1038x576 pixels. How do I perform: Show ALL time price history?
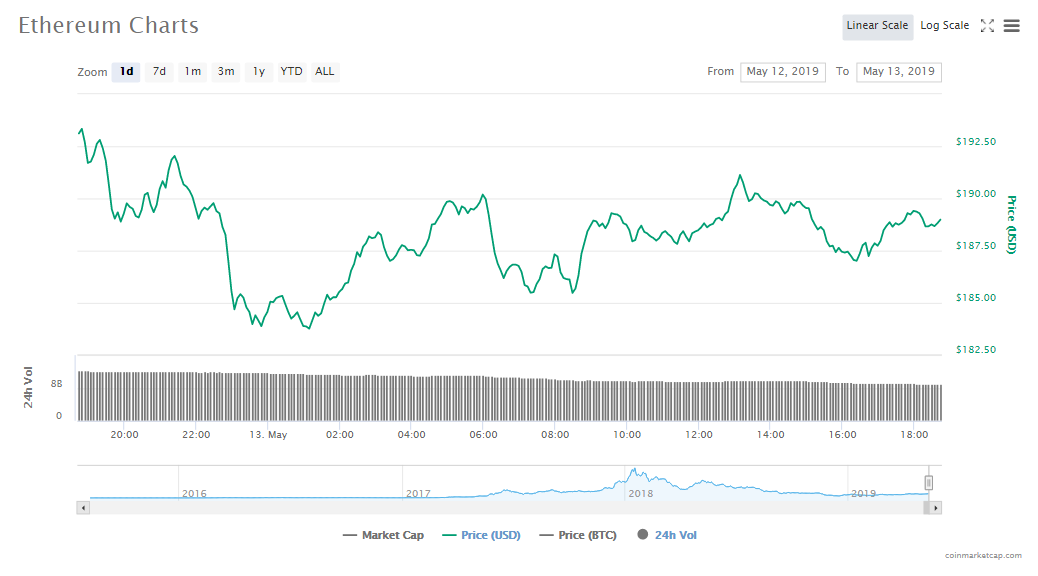pyautogui.click(x=325, y=72)
